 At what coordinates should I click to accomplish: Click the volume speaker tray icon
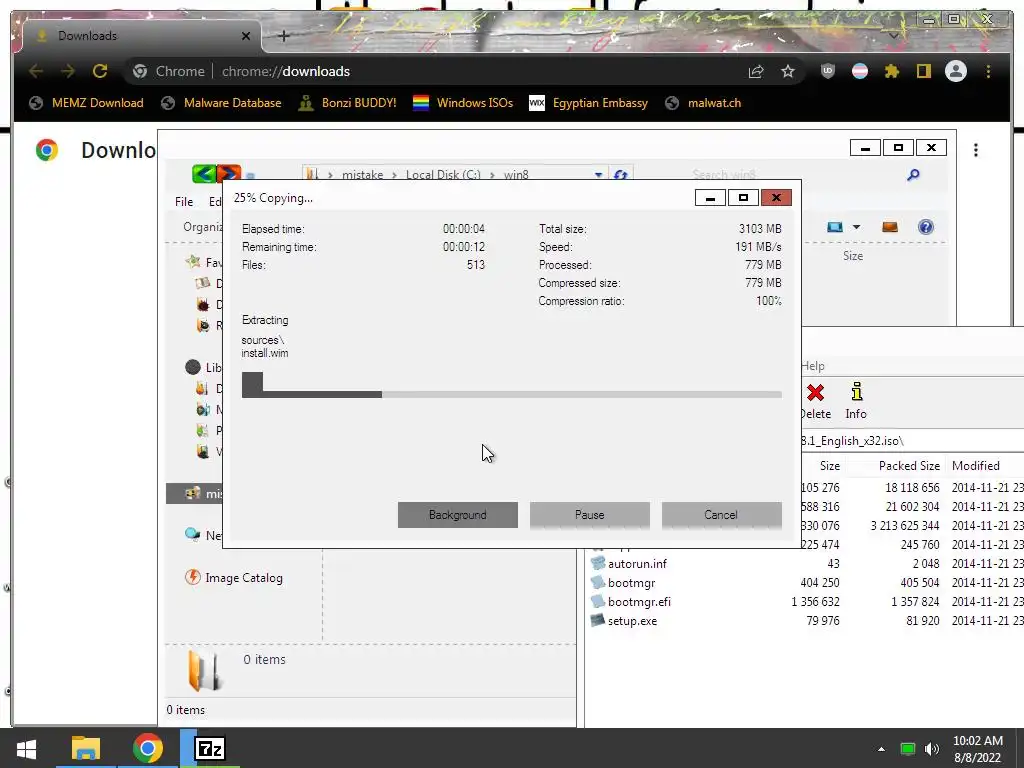pos(932,748)
